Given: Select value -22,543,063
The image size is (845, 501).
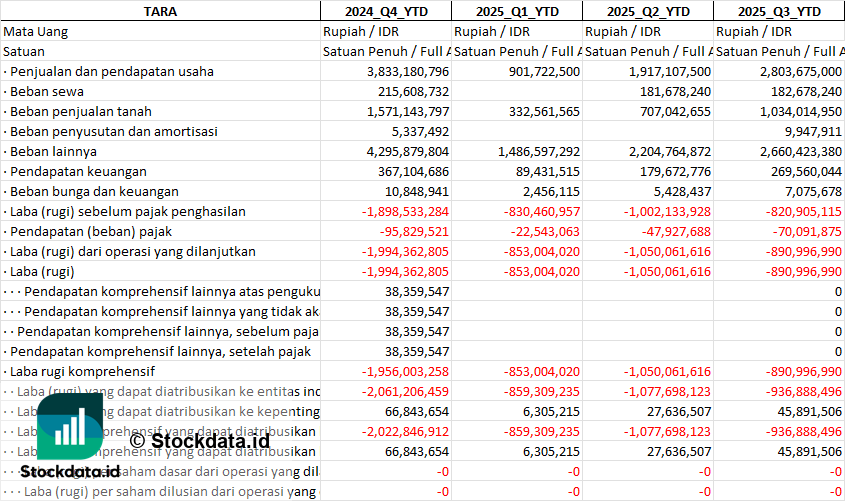Looking at the screenshot, I should [545, 232].
